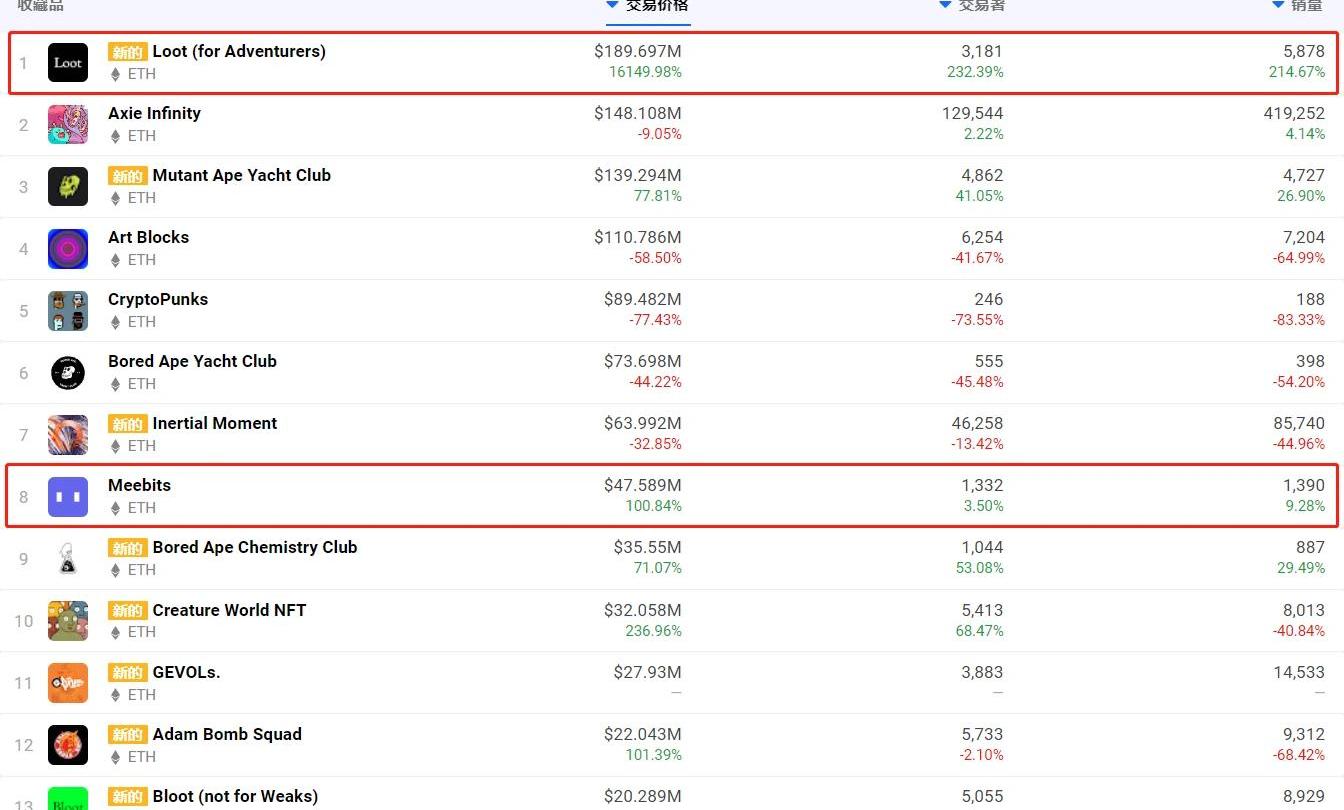Open the CryptoPunks collection avatar

(68, 311)
